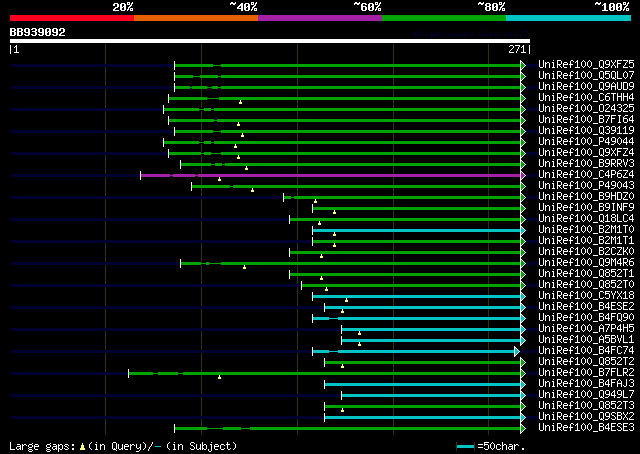Click the purple ~60% identity legend segment
The width and height of the screenshot is (640, 454).
pos(320,18)
